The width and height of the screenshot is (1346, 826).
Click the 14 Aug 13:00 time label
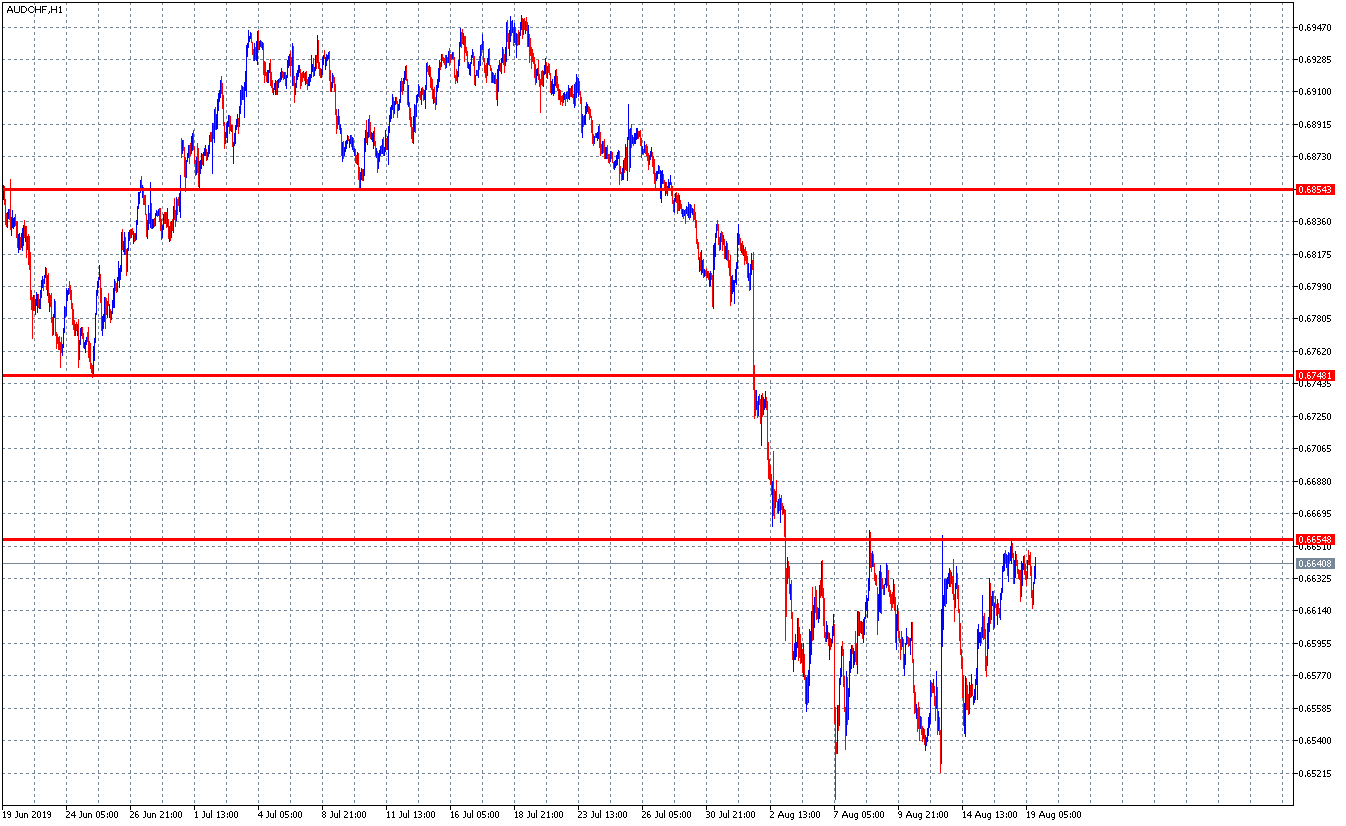point(988,815)
